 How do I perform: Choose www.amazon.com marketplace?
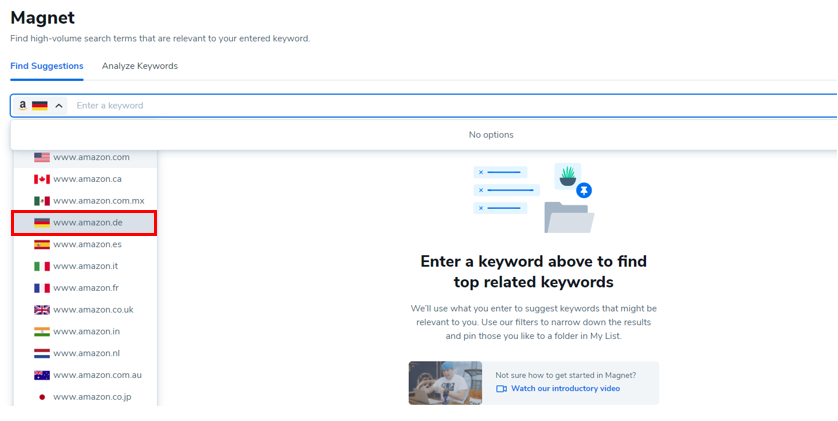pyautogui.click(x=86, y=157)
